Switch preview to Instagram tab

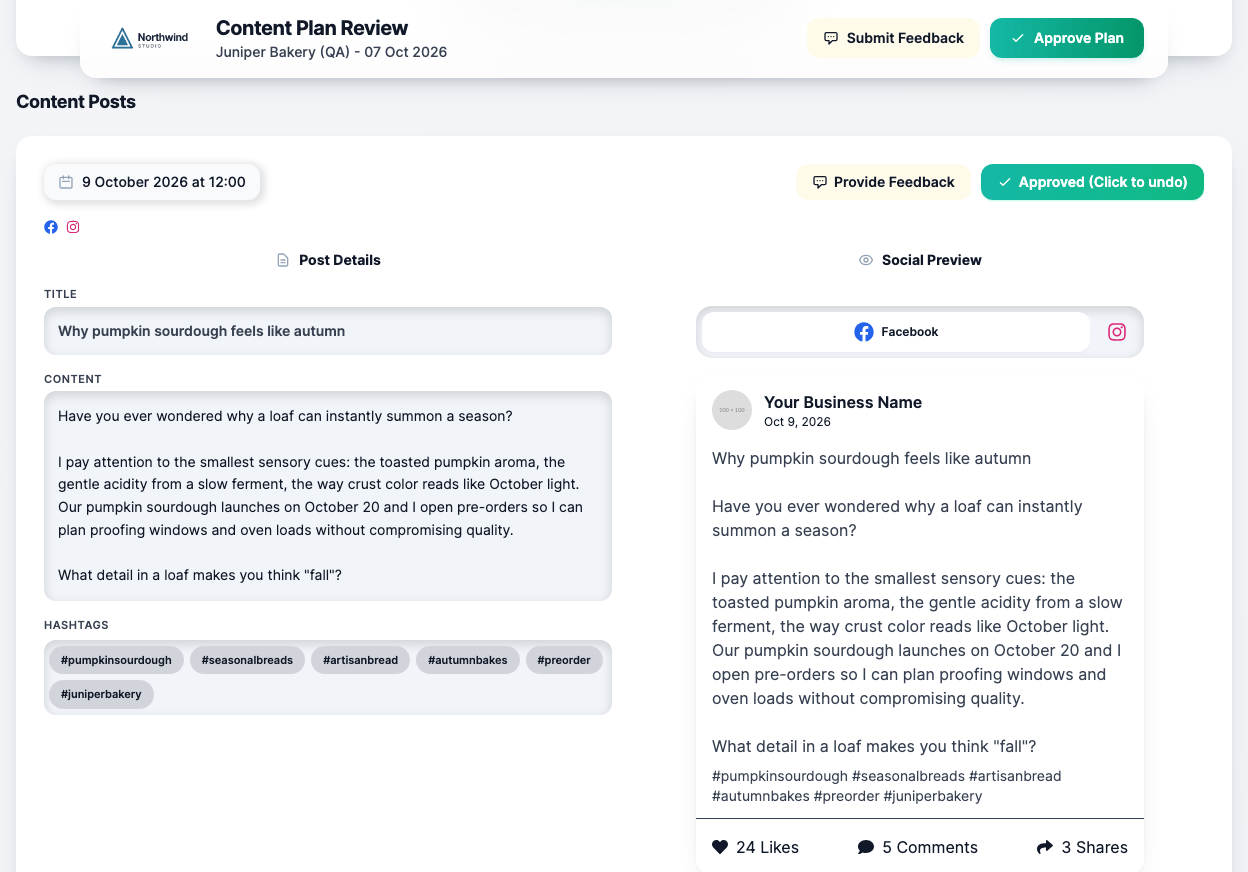[x=1117, y=332]
